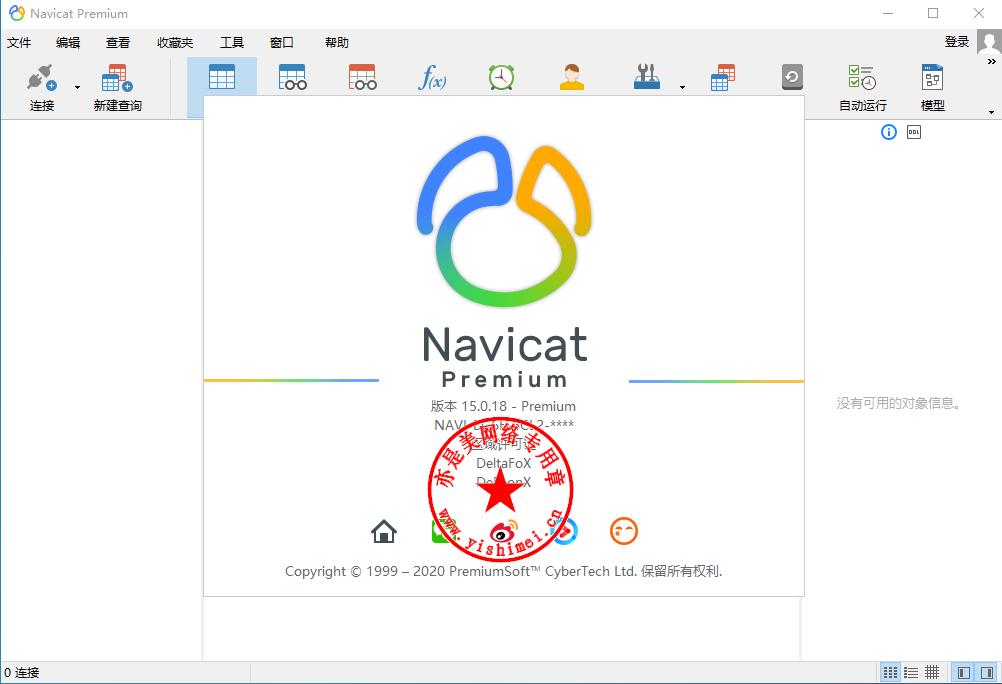Screen dimensions: 1002x684
Task: Open the Function f(x) toolbar icon
Action: pyautogui.click(x=432, y=77)
